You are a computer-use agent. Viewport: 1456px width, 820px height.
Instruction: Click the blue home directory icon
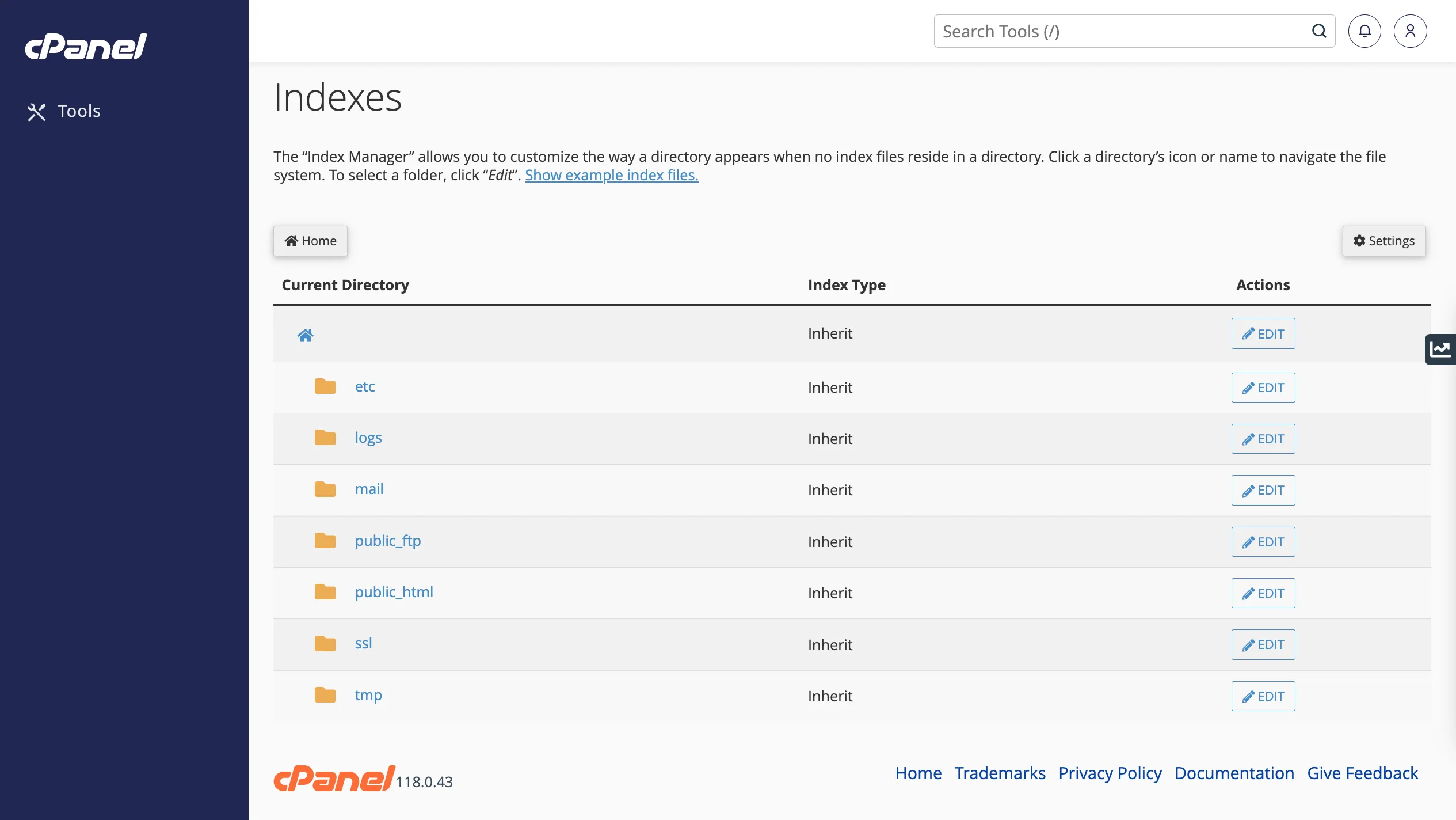[x=305, y=335]
